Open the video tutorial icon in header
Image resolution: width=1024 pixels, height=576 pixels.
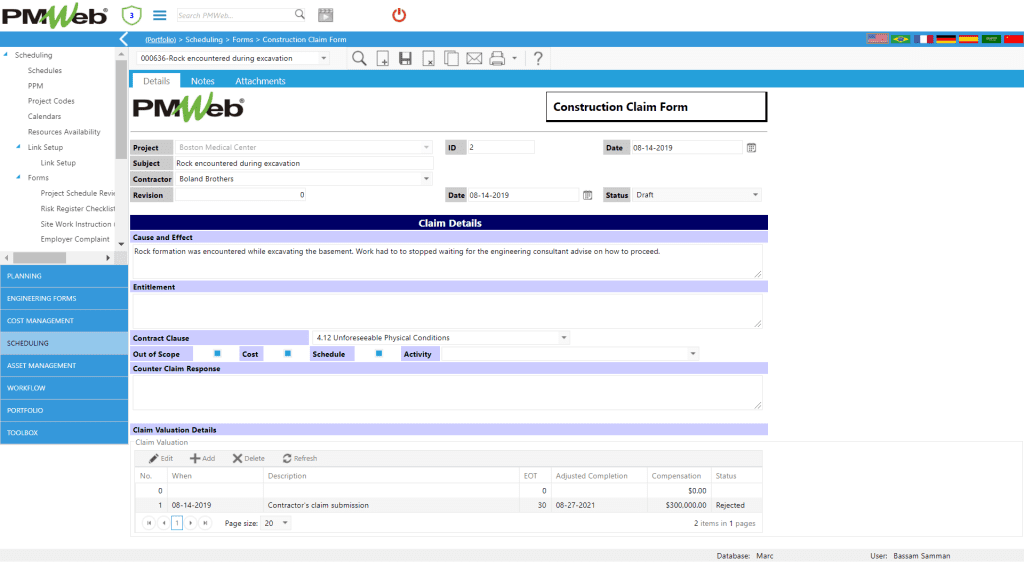(325, 14)
